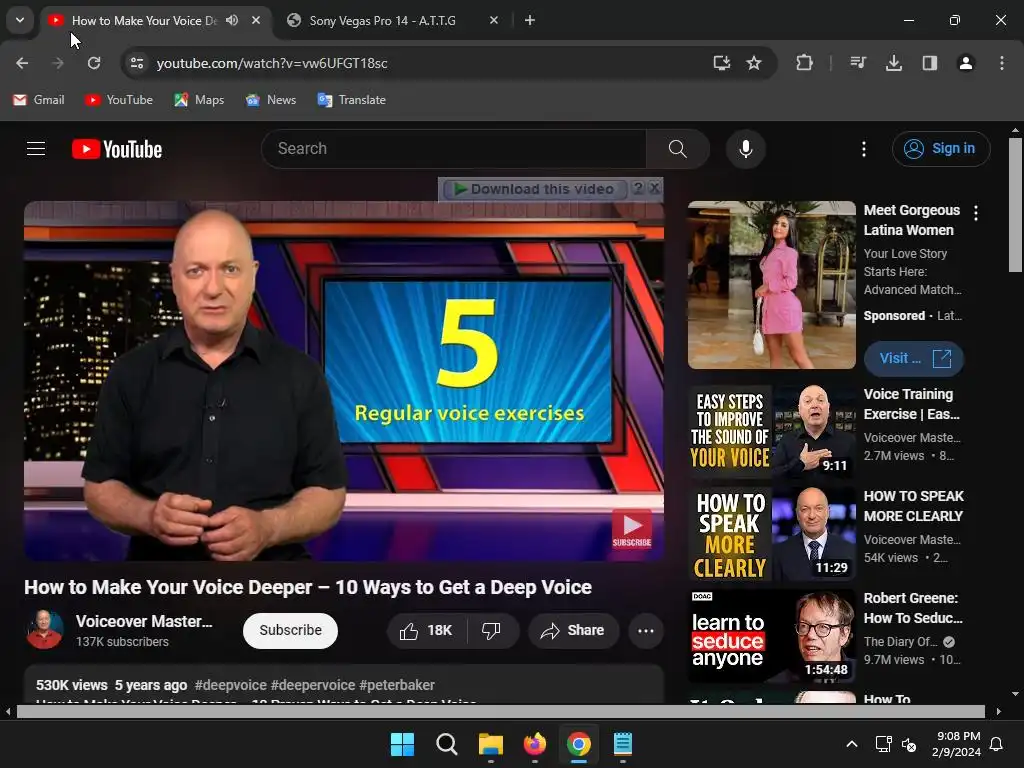Open the learn to seduce anyone thumbnail
The image size is (1024, 768).
click(x=771, y=635)
